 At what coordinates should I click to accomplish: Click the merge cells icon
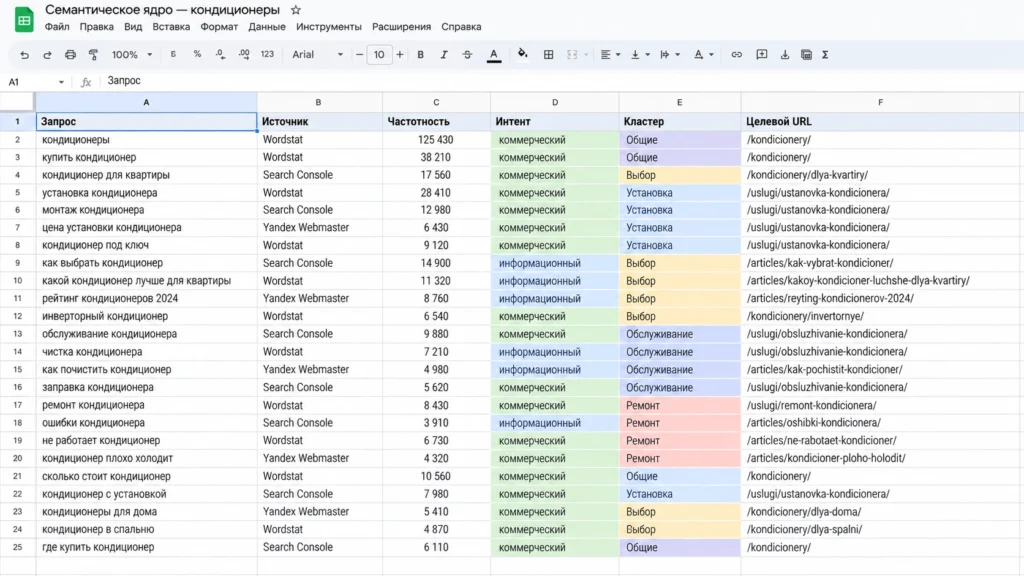(x=572, y=55)
